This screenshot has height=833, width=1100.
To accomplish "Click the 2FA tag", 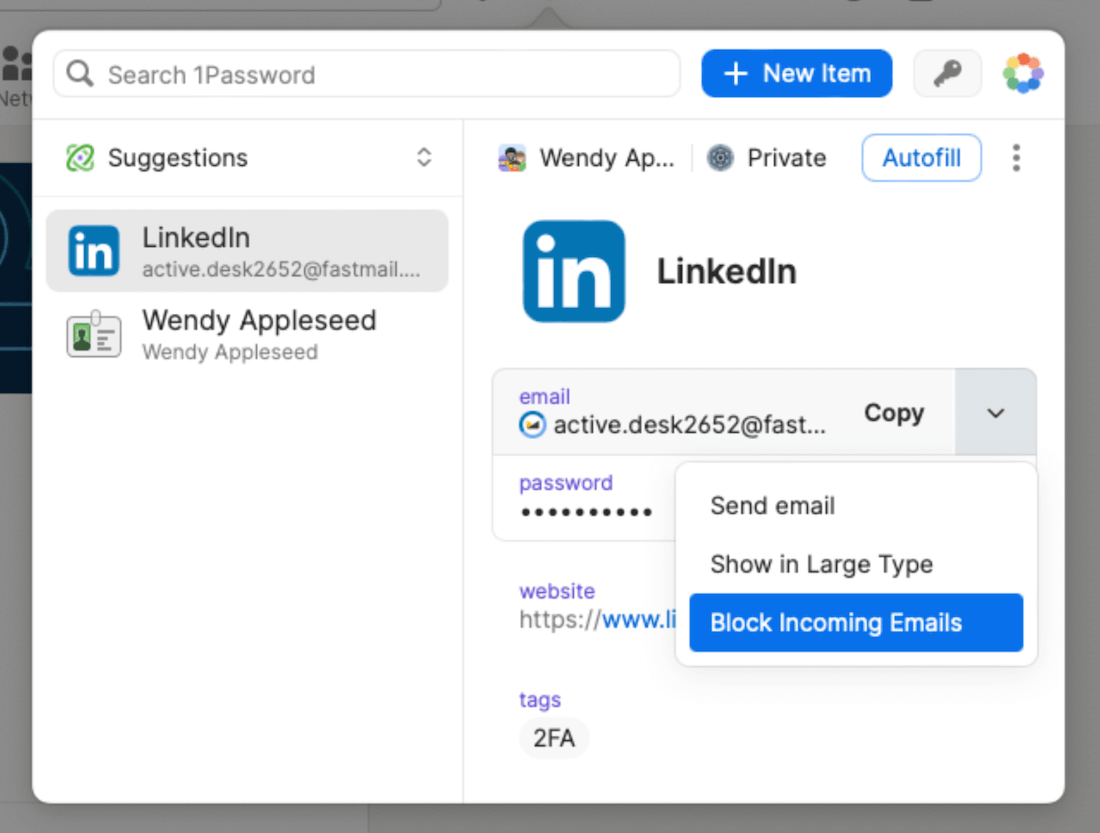I will pos(554,739).
